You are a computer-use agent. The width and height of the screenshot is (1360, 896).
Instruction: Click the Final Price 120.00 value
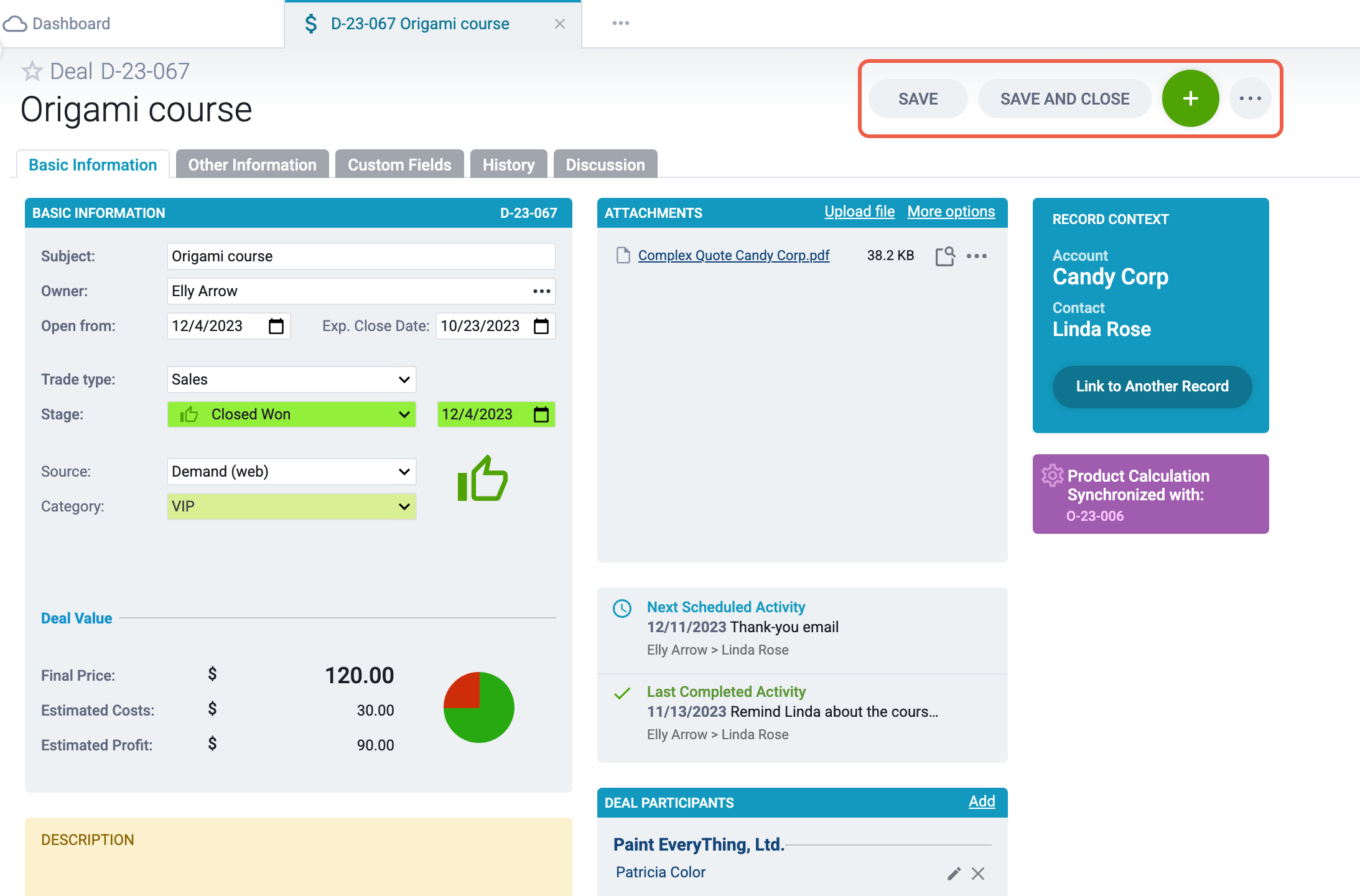360,676
